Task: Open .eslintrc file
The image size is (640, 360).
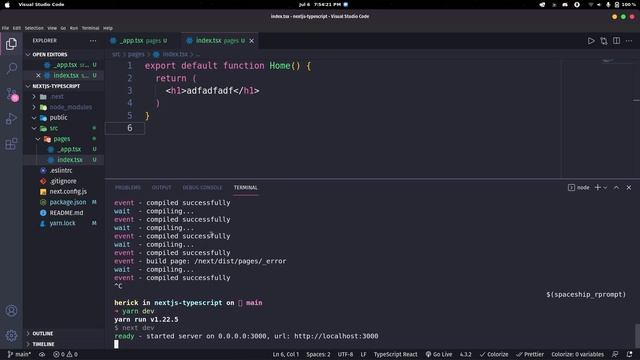Action: click(x=60, y=171)
